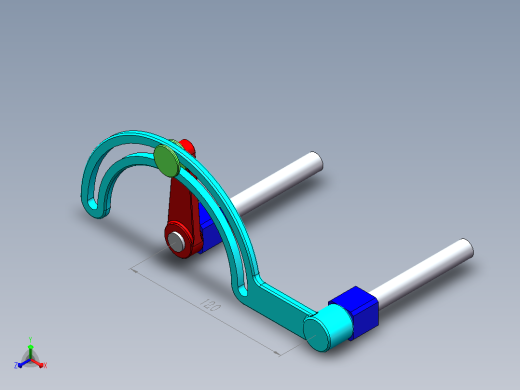Select the bright red knob atop the link
This screenshot has width=520, height=390.
click(x=187, y=147)
